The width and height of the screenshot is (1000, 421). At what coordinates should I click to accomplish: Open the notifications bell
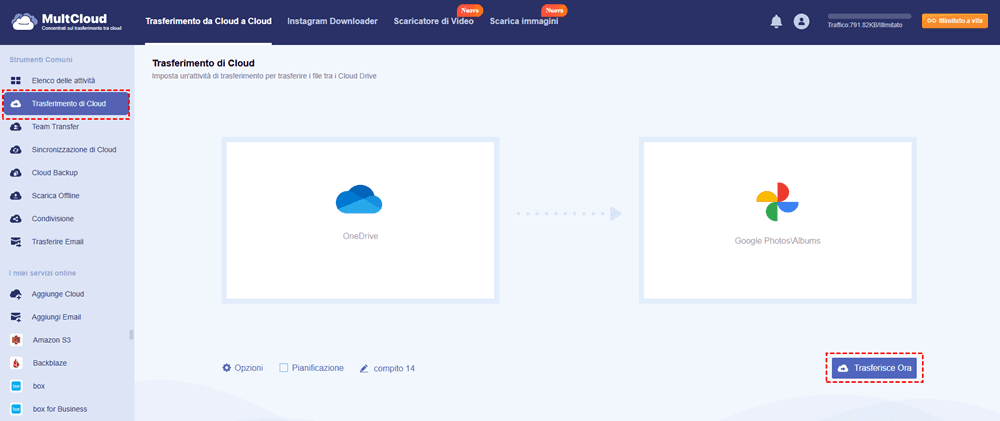coord(776,22)
